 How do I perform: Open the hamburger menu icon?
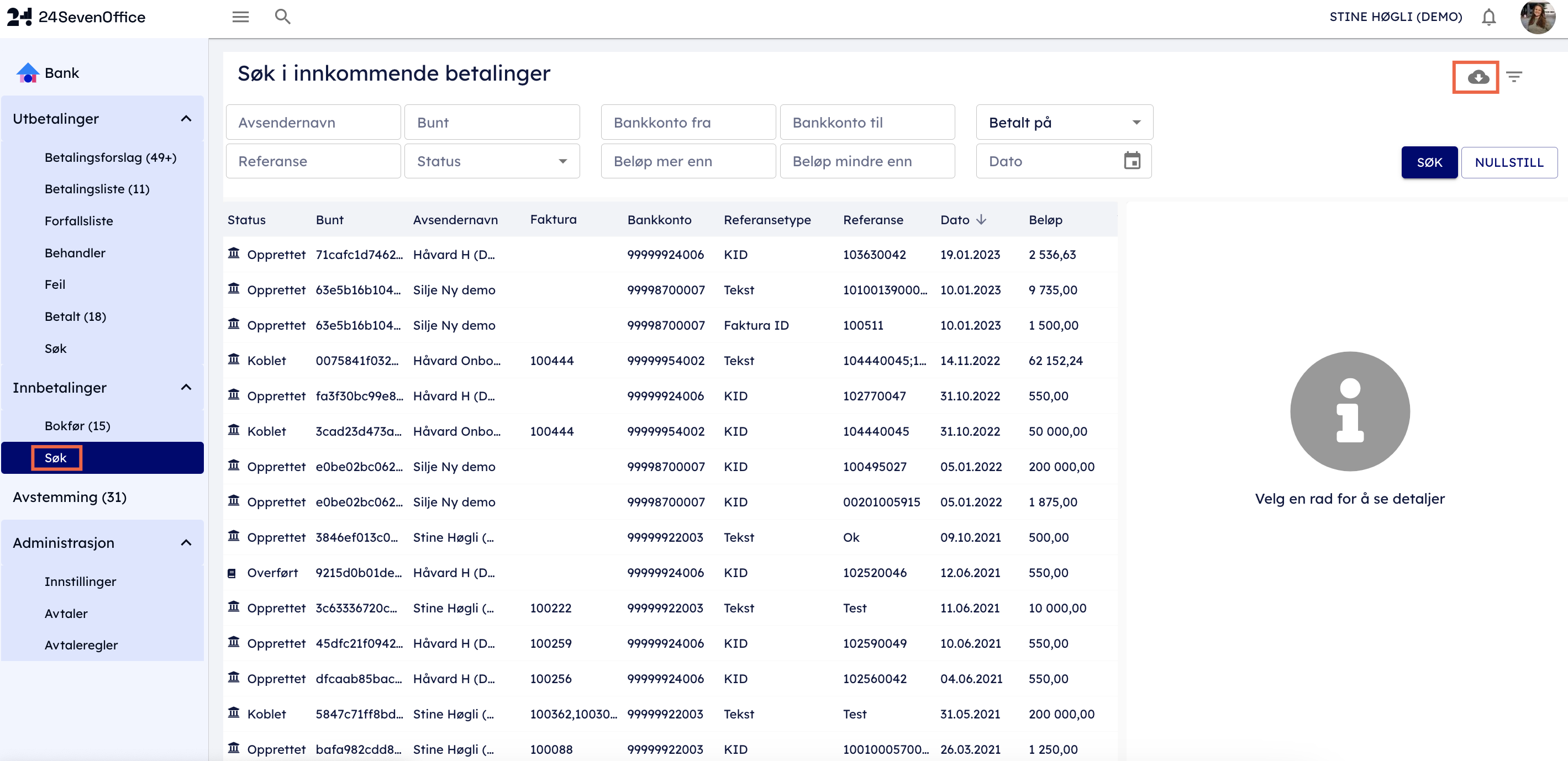click(240, 17)
